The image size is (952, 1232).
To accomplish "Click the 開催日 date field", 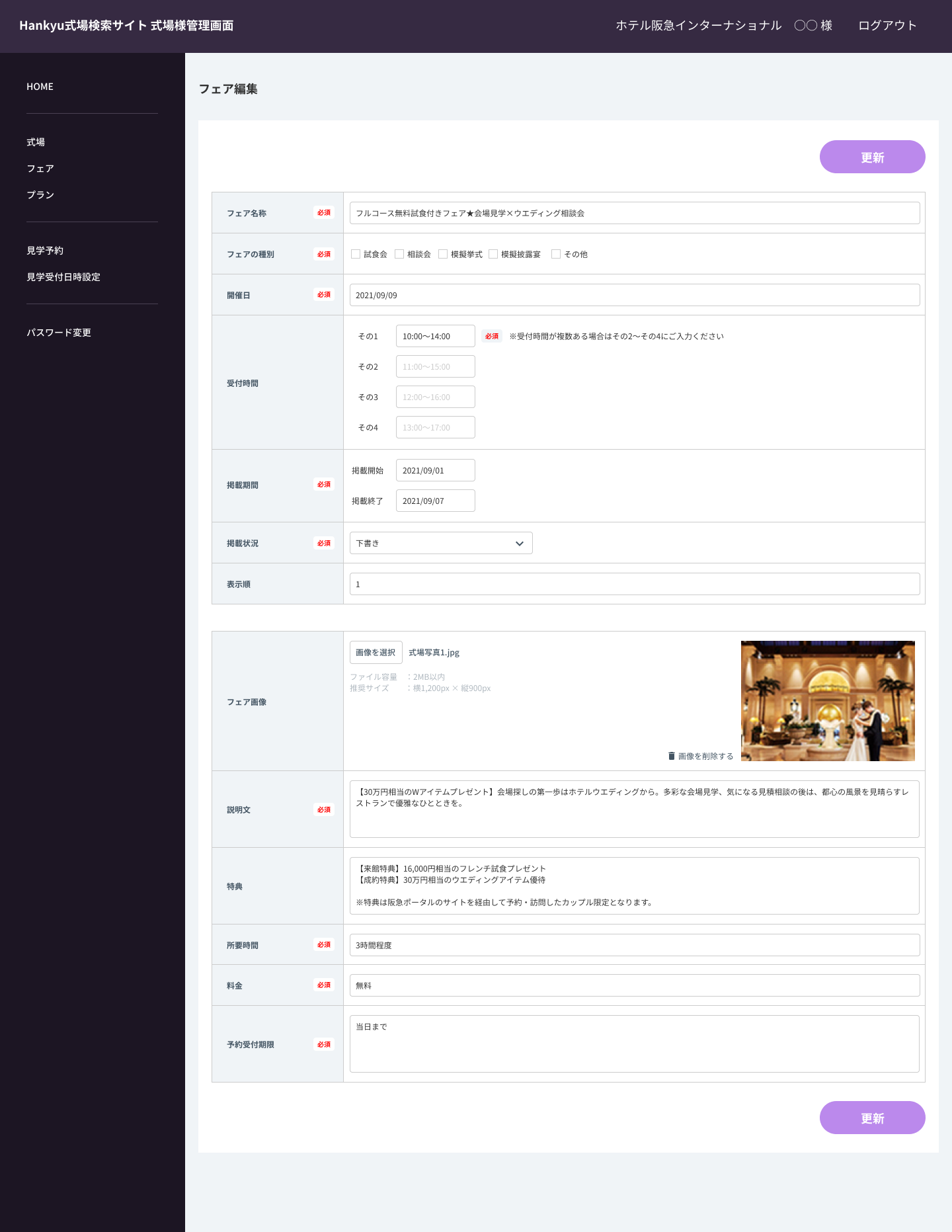I will (634, 295).
